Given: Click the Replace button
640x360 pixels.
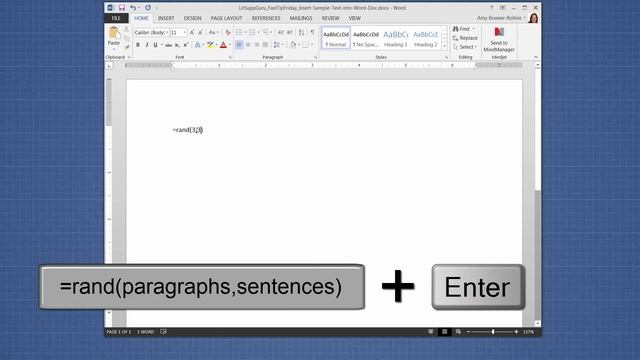Looking at the screenshot, I should point(465,38).
